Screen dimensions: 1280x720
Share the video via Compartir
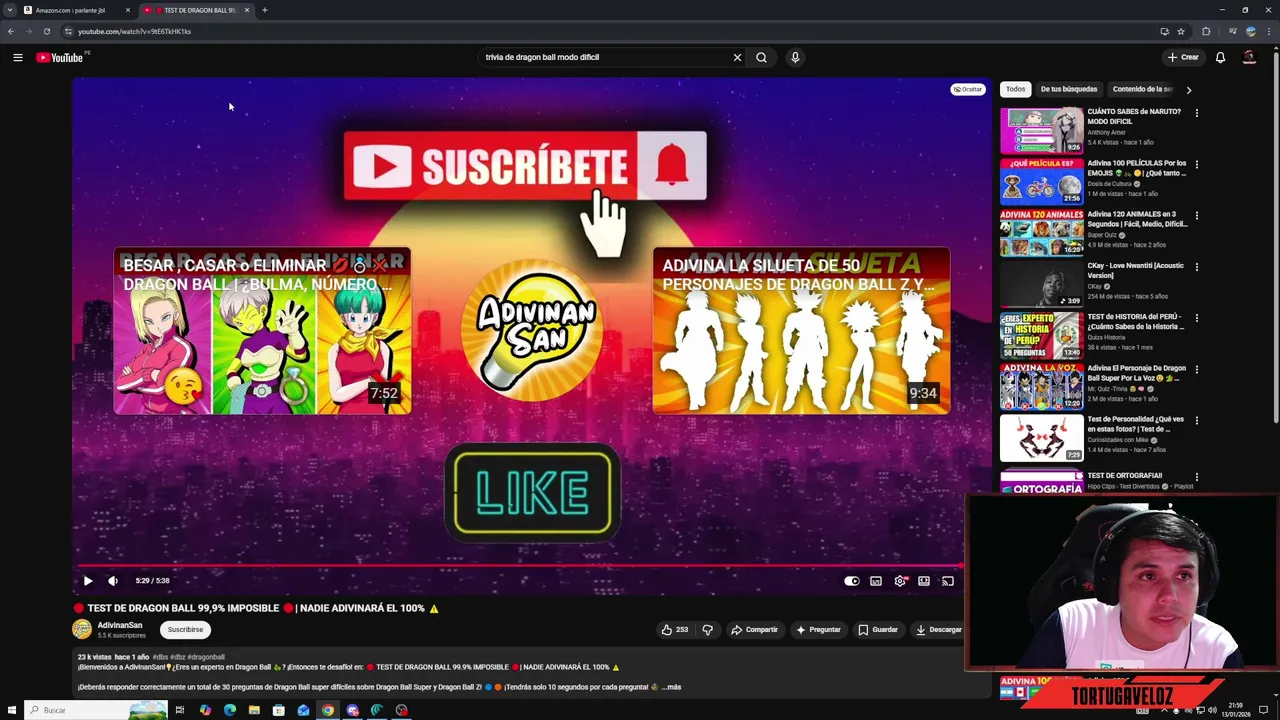754,630
